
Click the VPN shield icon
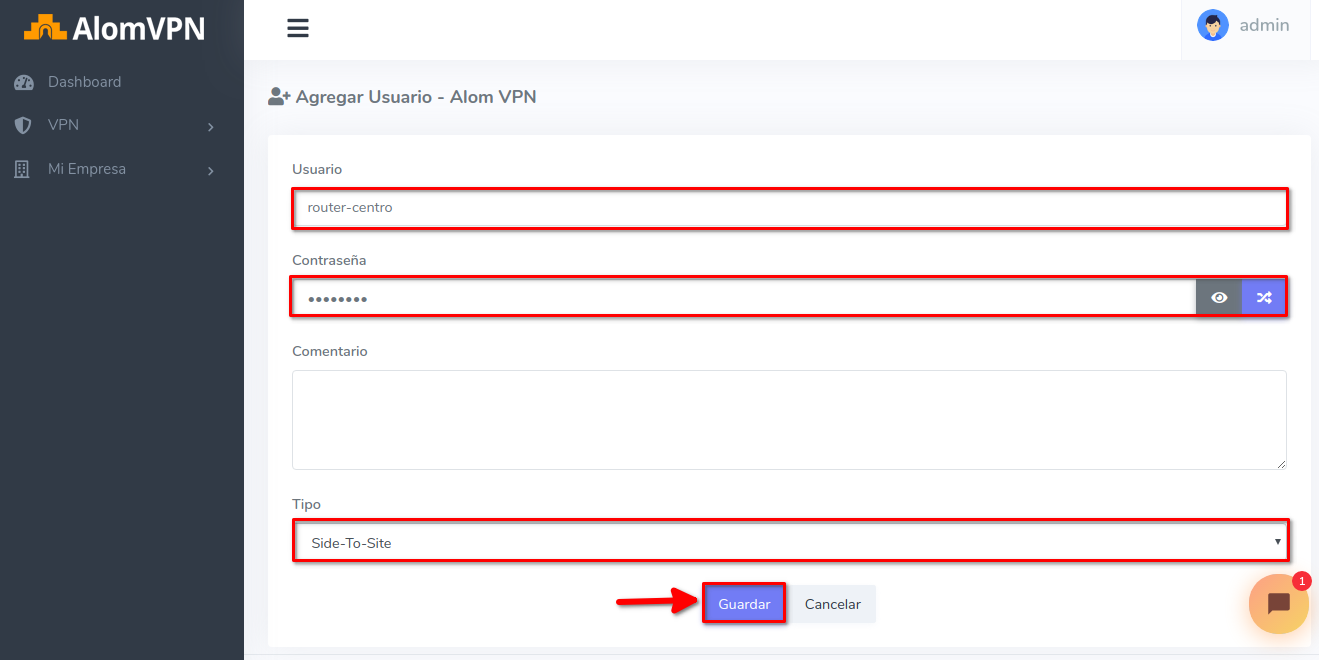click(23, 126)
